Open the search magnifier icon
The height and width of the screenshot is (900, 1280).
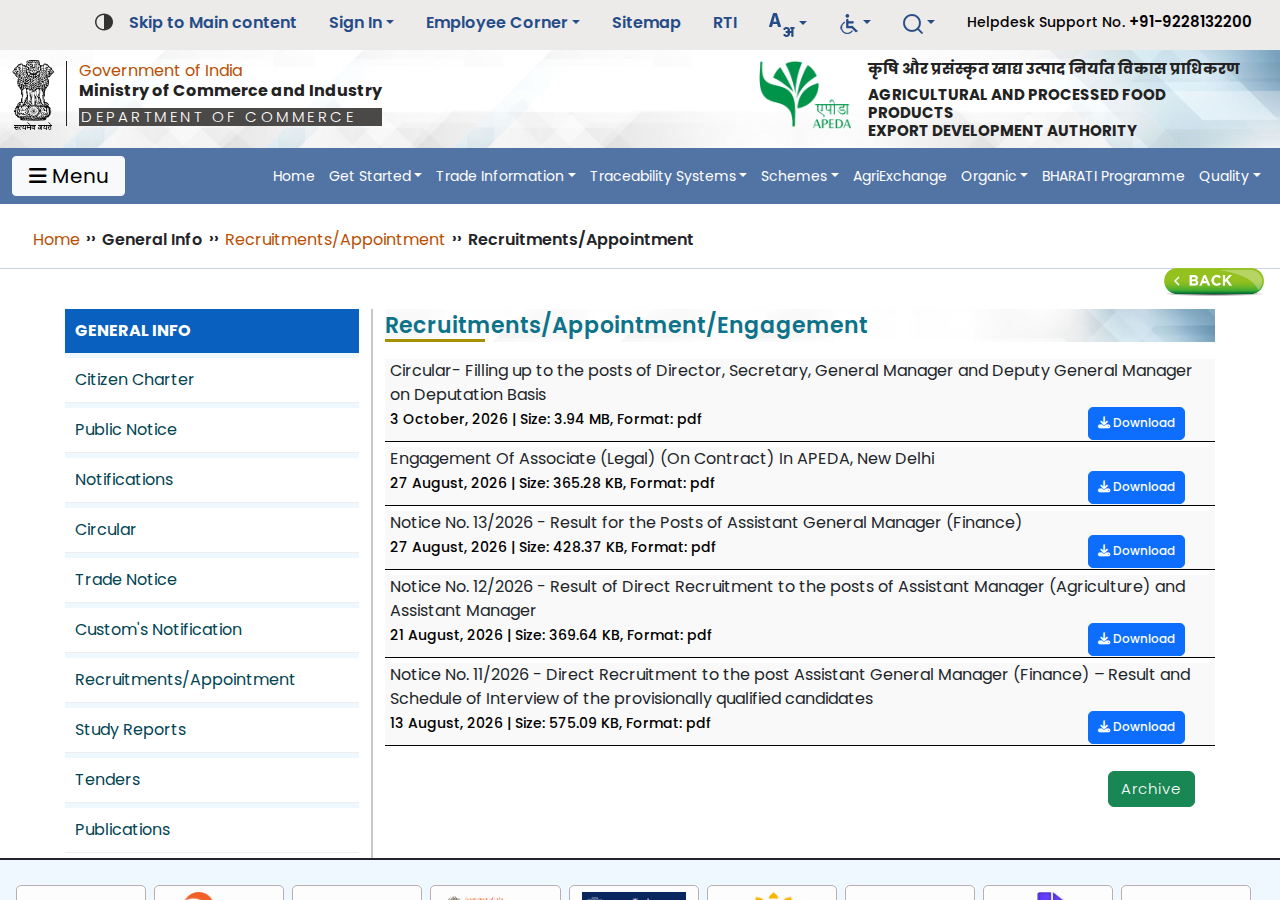pyautogui.click(x=918, y=23)
